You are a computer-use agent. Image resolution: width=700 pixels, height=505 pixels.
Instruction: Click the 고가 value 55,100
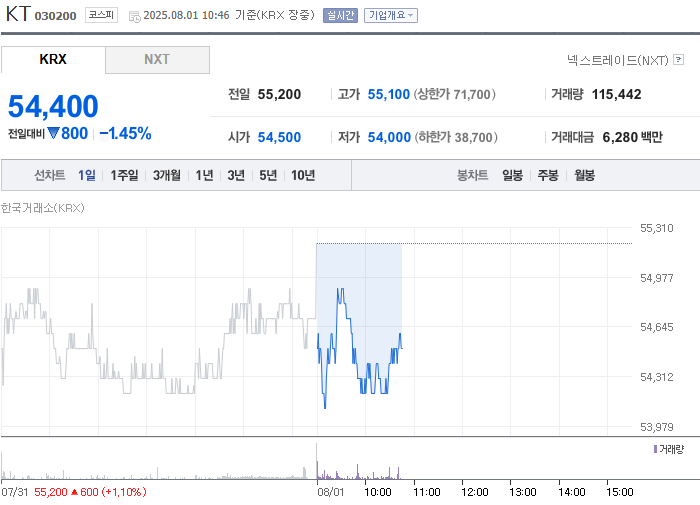coord(388,94)
